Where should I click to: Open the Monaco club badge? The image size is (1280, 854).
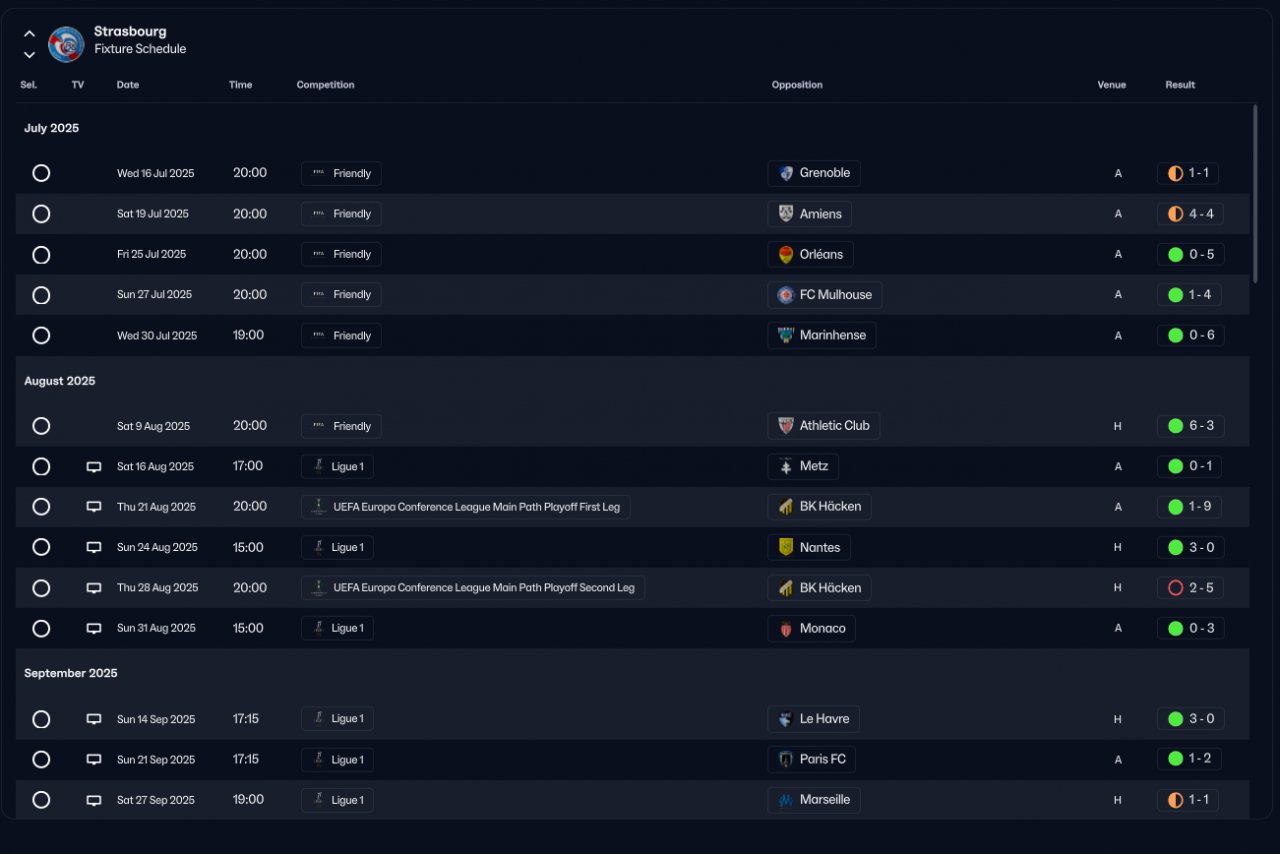(x=786, y=628)
